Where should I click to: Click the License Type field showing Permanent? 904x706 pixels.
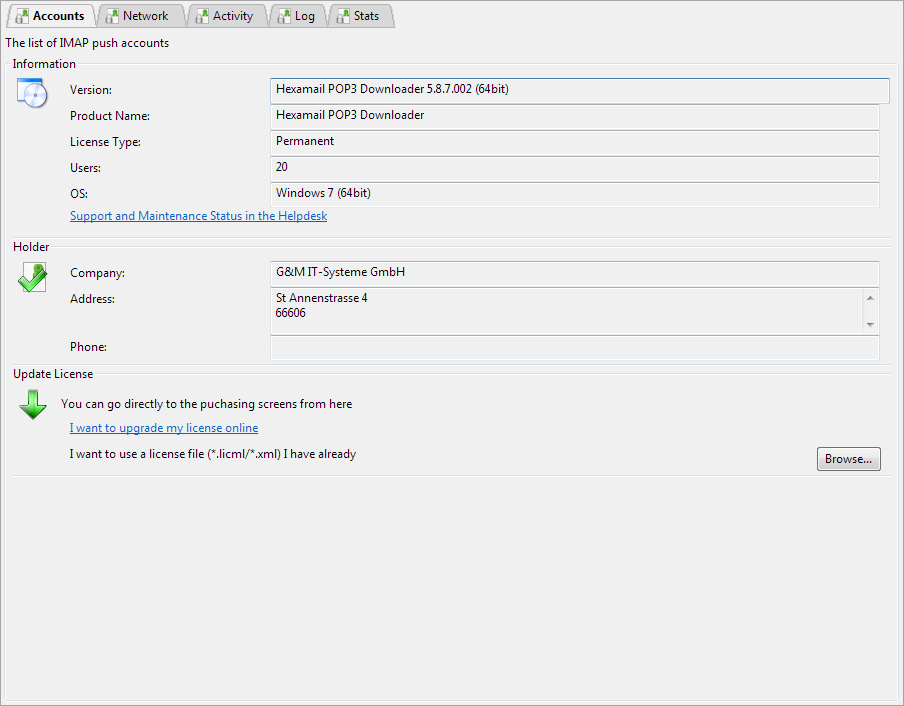pos(574,142)
